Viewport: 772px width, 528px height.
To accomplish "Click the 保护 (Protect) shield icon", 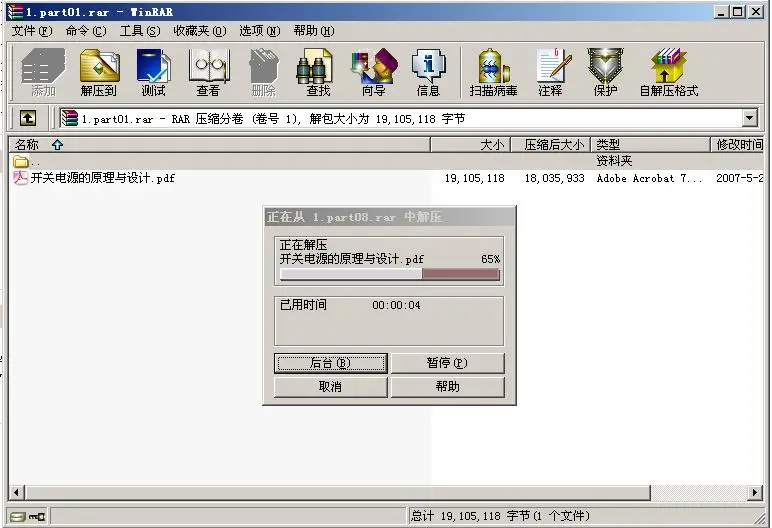I will click(605, 72).
